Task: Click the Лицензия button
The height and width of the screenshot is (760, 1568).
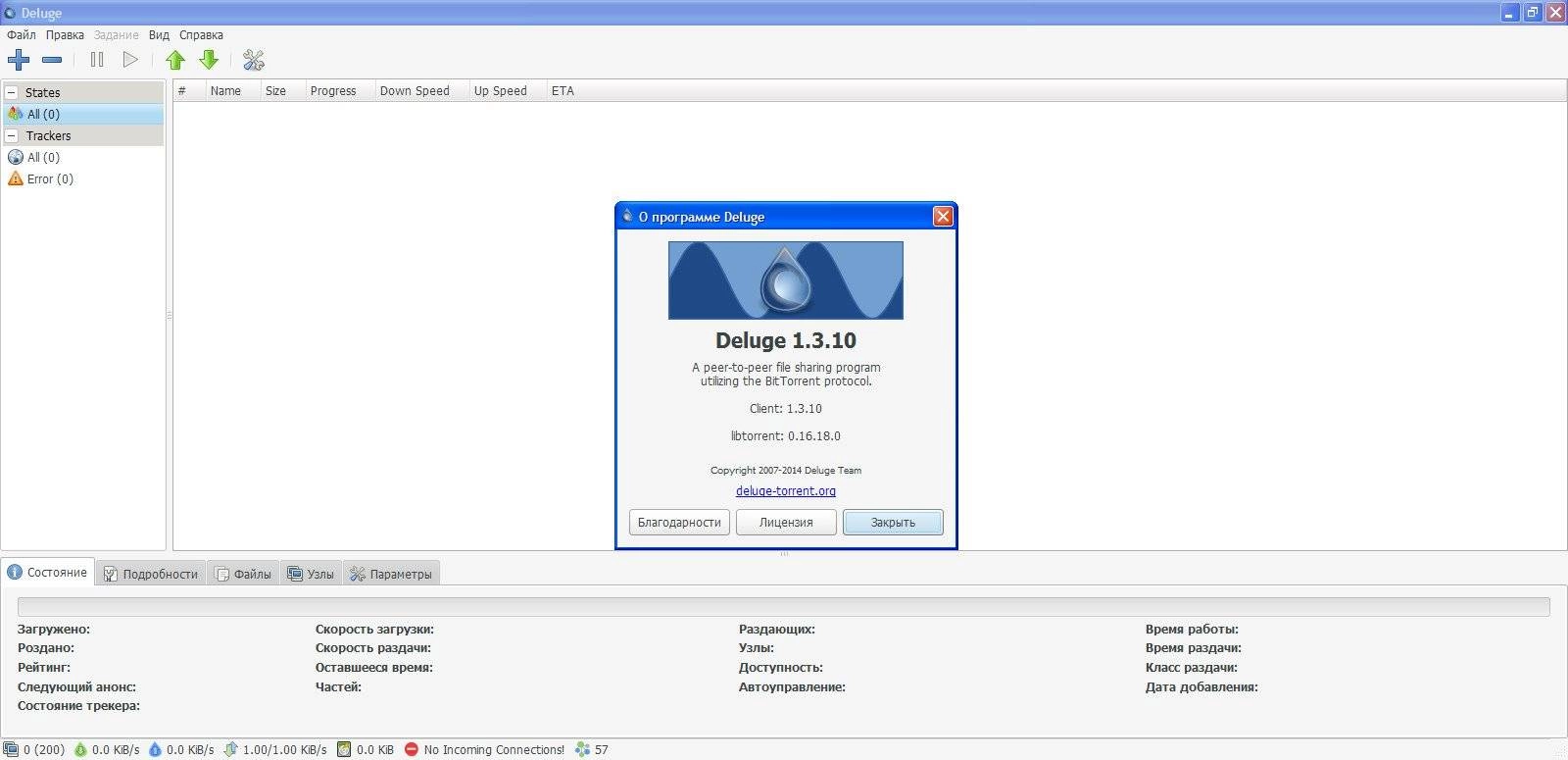Action: click(x=786, y=522)
